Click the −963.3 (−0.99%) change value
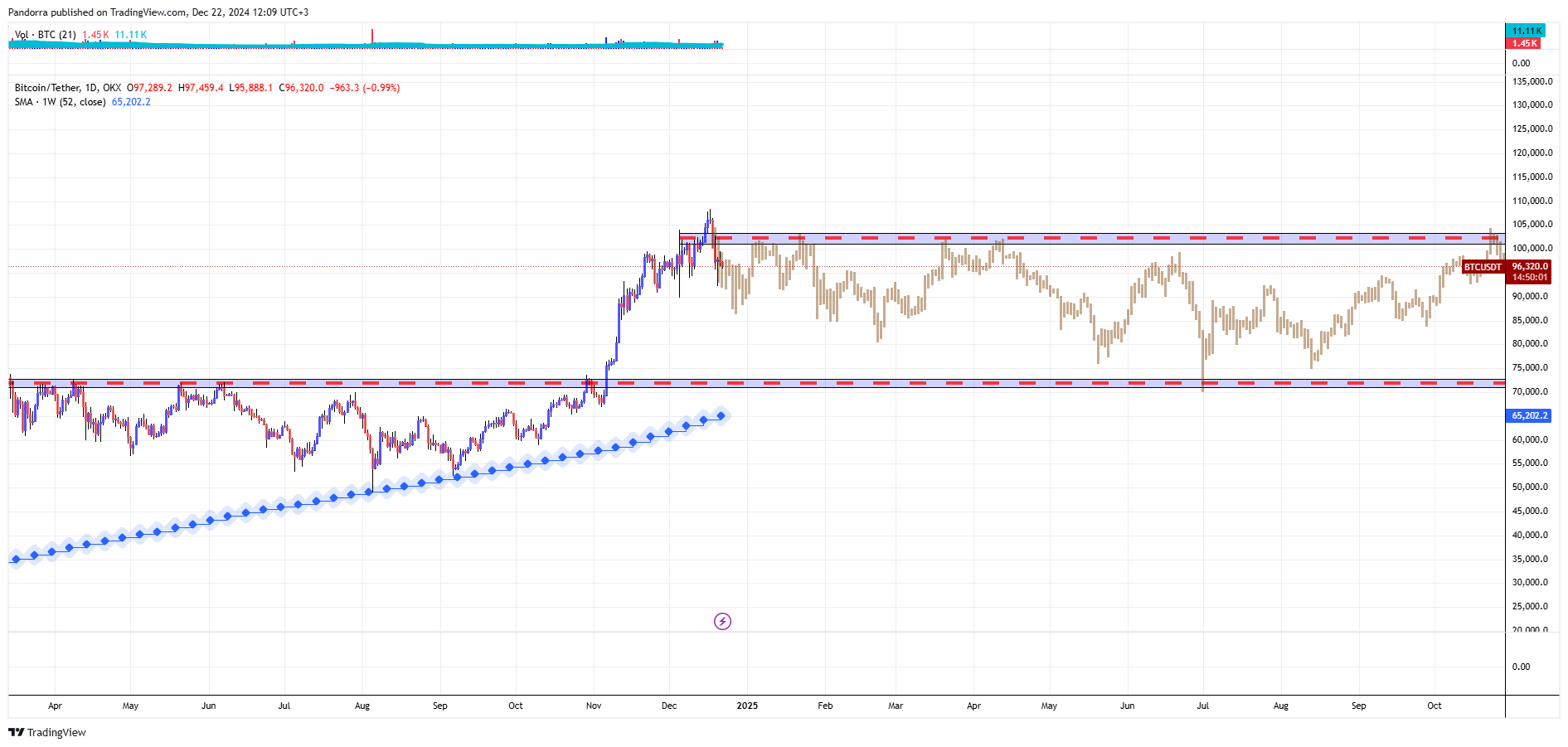 click(x=365, y=88)
